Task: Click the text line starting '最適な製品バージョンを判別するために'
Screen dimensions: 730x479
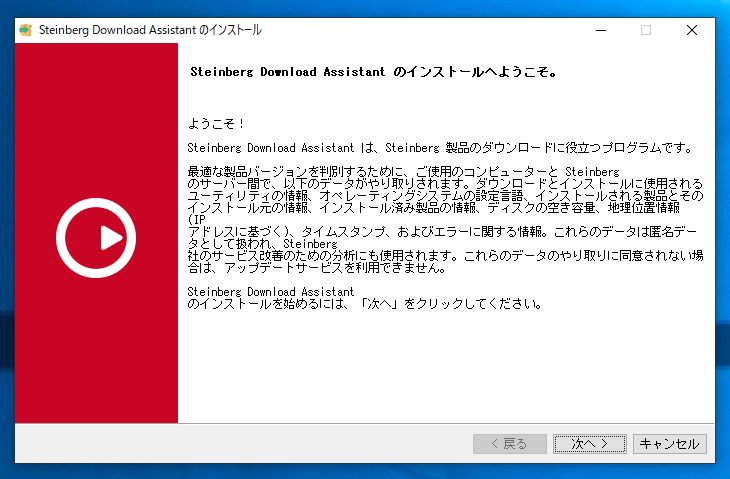Action: [x=403, y=172]
